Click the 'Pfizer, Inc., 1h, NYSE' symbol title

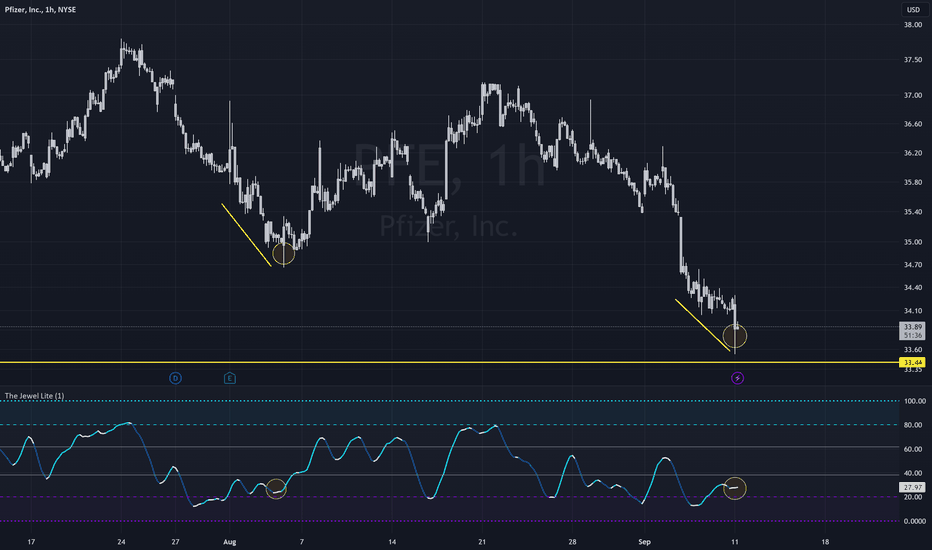tap(40, 10)
